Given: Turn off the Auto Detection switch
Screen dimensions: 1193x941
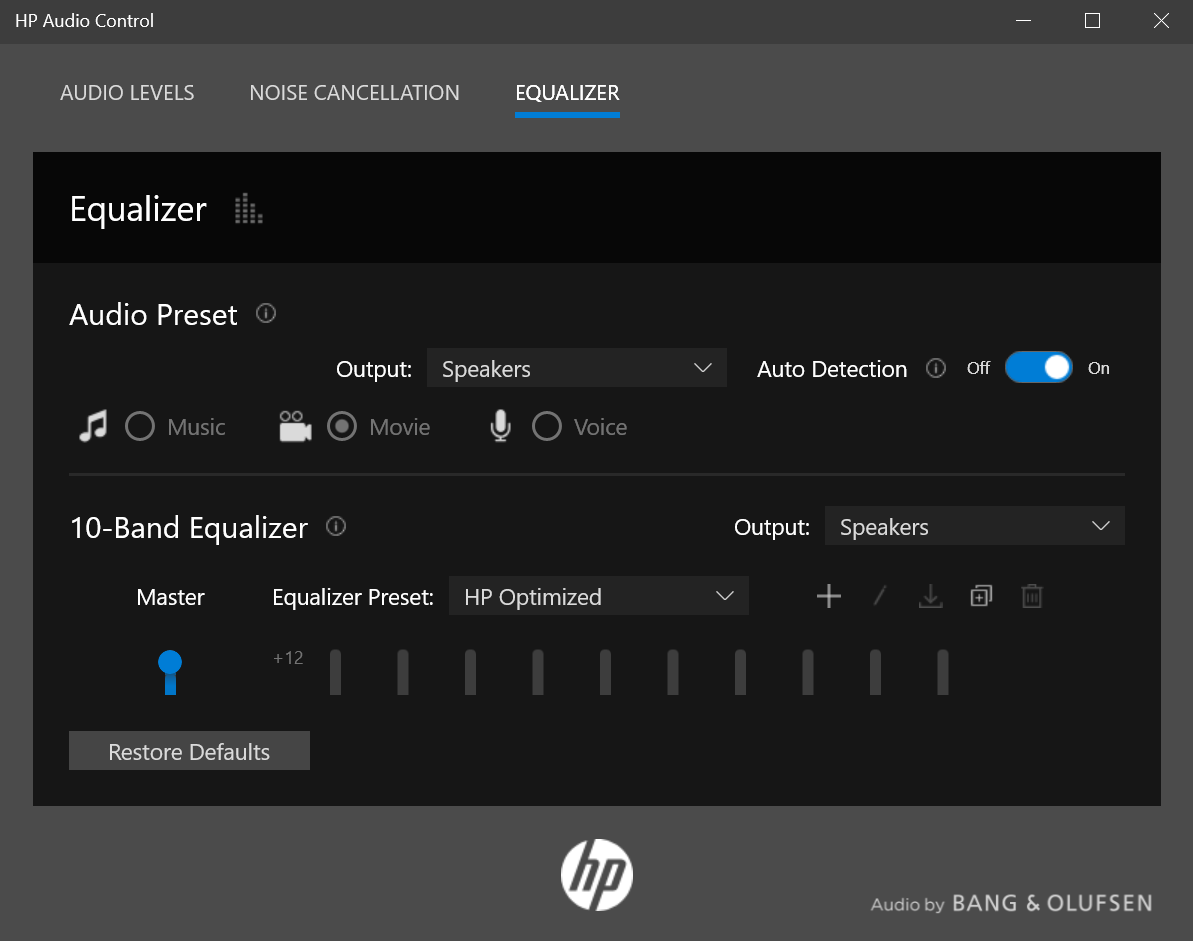Looking at the screenshot, I should (1038, 368).
